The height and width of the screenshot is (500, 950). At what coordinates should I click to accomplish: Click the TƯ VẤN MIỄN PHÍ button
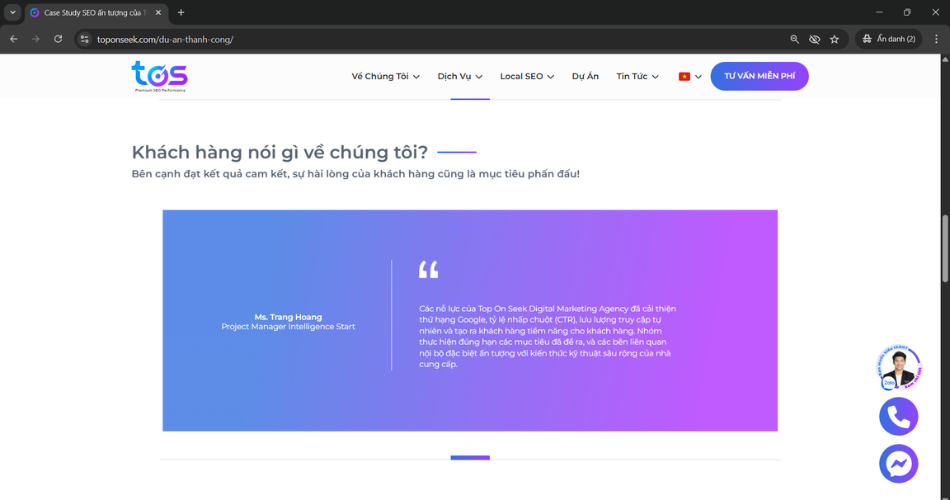[x=759, y=76]
